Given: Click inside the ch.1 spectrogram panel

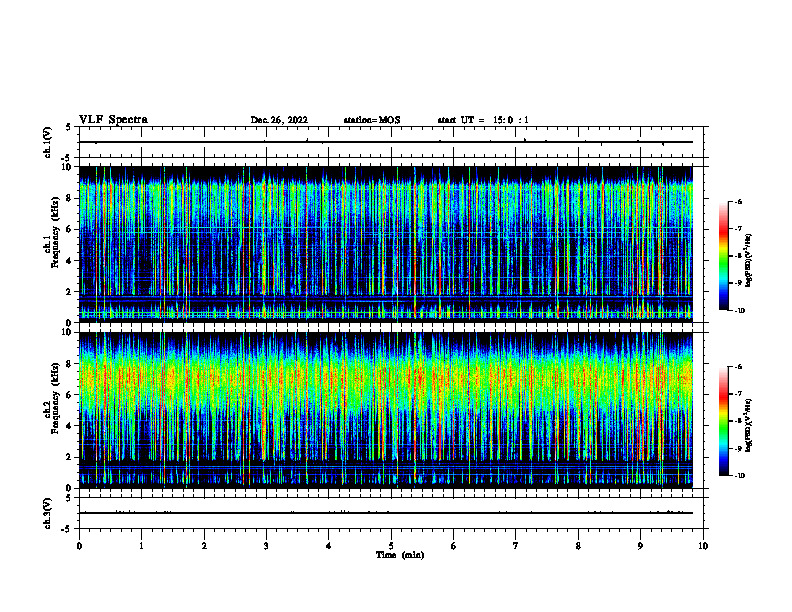Looking at the screenshot, I should (x=385, y=244).
